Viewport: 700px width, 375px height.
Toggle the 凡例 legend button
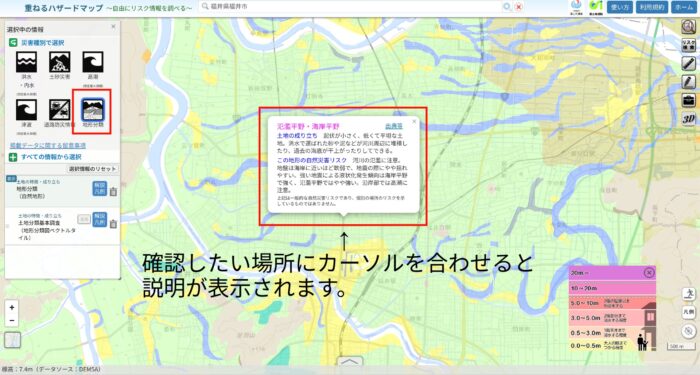coord(689,312)
